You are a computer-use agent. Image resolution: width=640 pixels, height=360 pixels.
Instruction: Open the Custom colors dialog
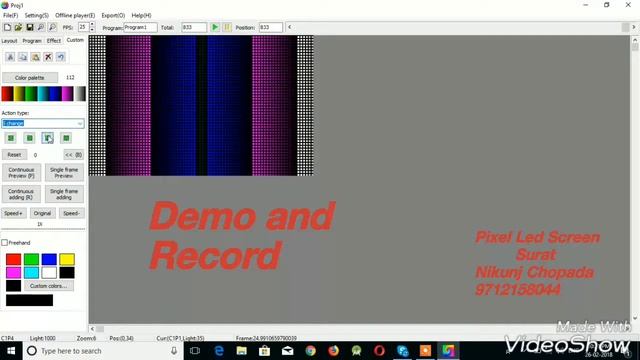click(x=49, y=286)
